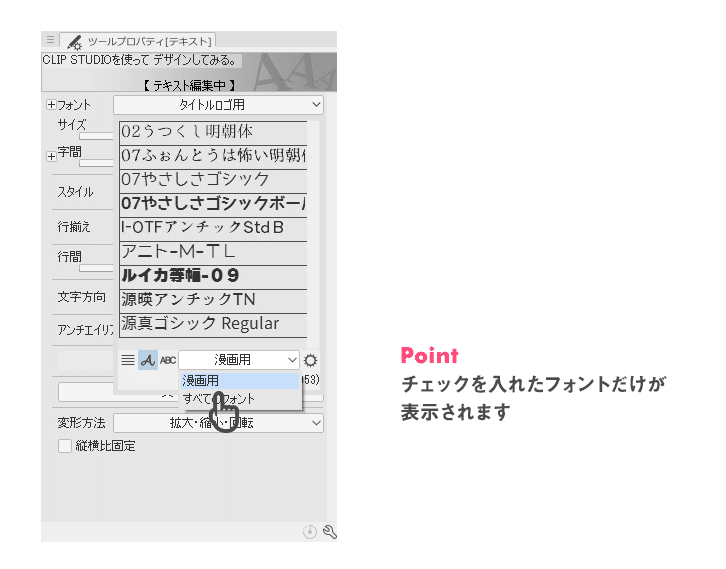Toggle font preview display icon
The height and width of the screenshot is (569, 726).
pyautogui.click(x=148, y=360)
